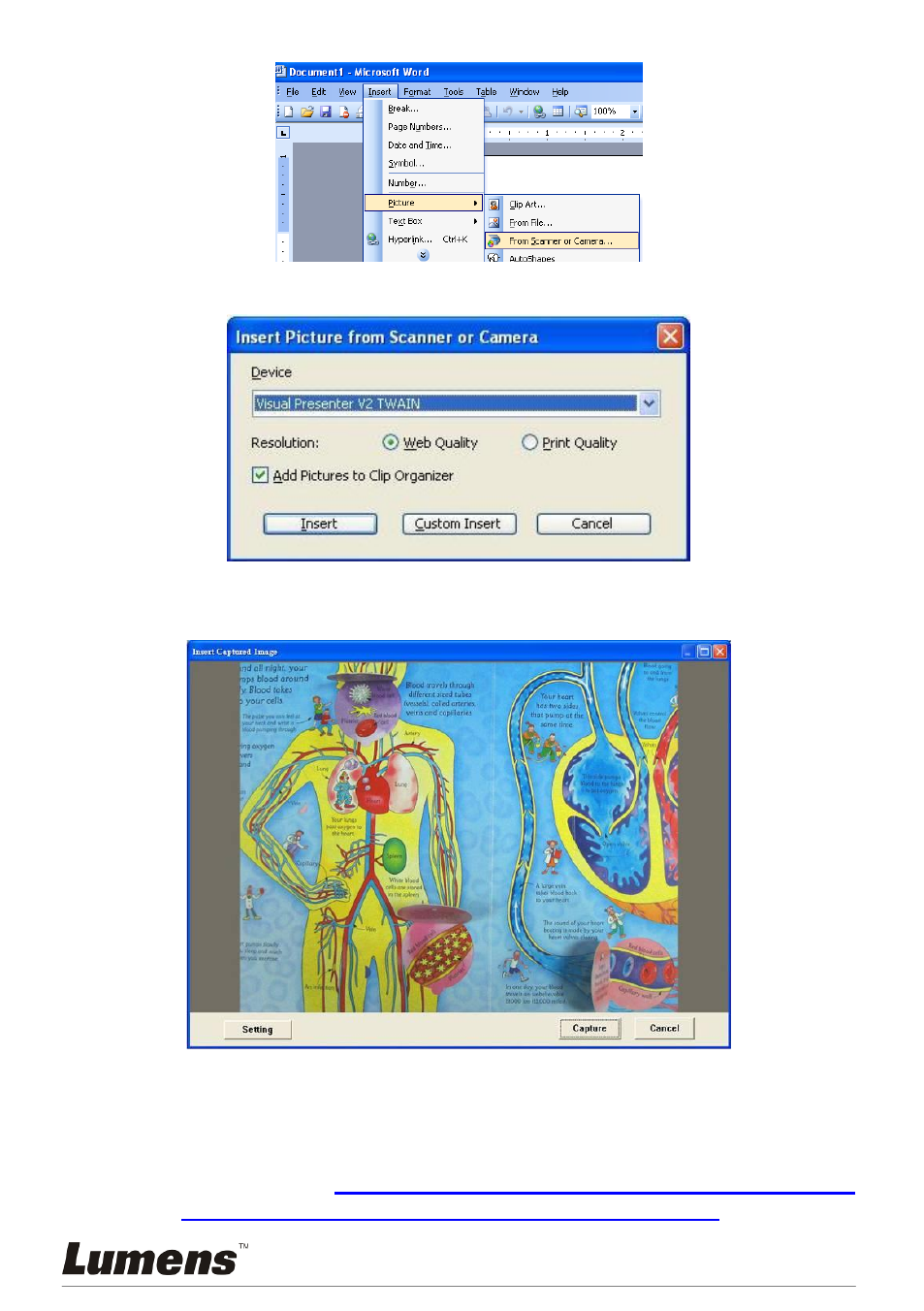This screenshot has width=924, height=1311.
Task: Click the Insert Table toolbar icon
Action: coord(558,112)
